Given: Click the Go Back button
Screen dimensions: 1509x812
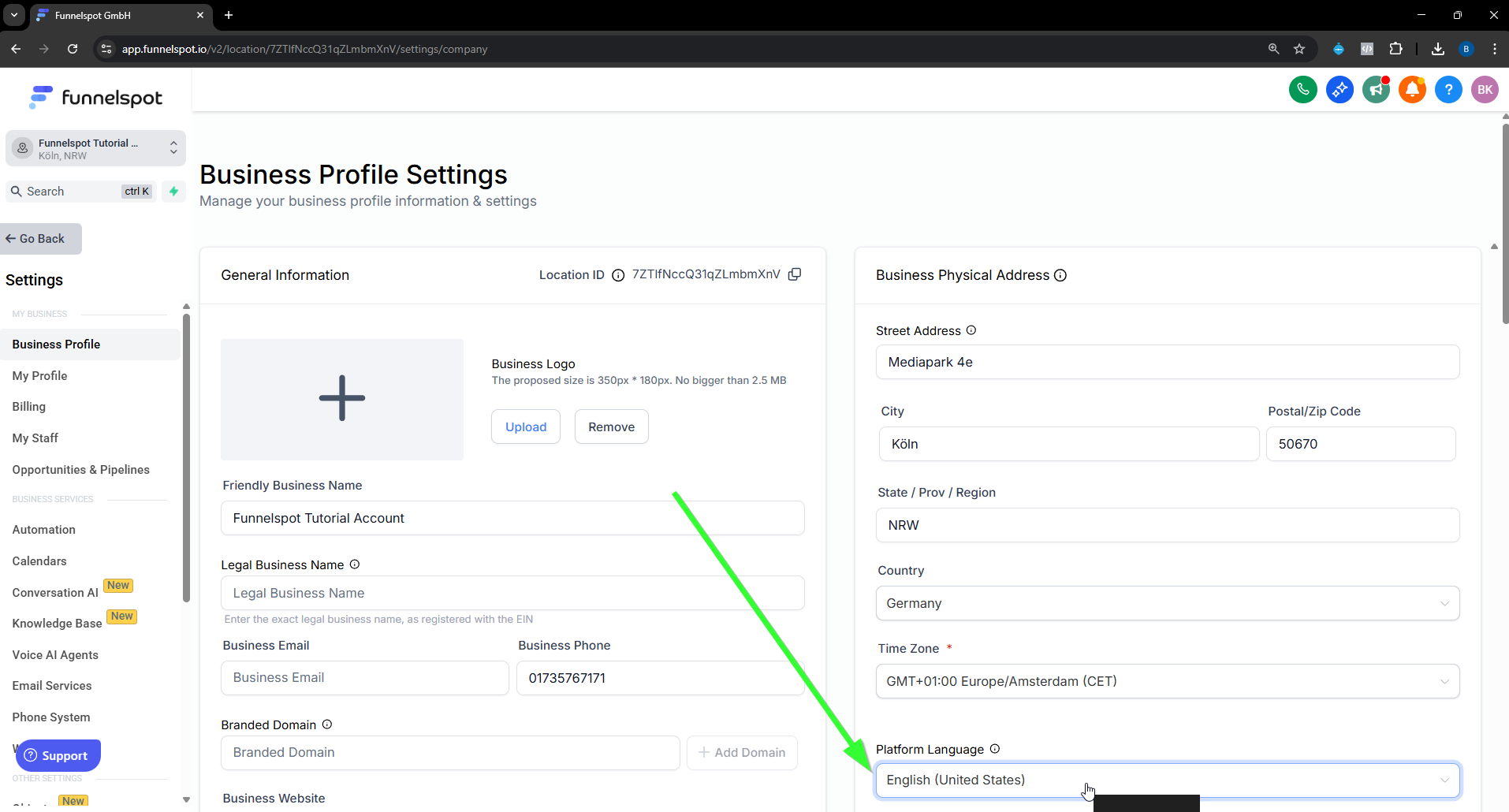Looking at the screenshot, I should pyautogui.click(x=40, y=239).
